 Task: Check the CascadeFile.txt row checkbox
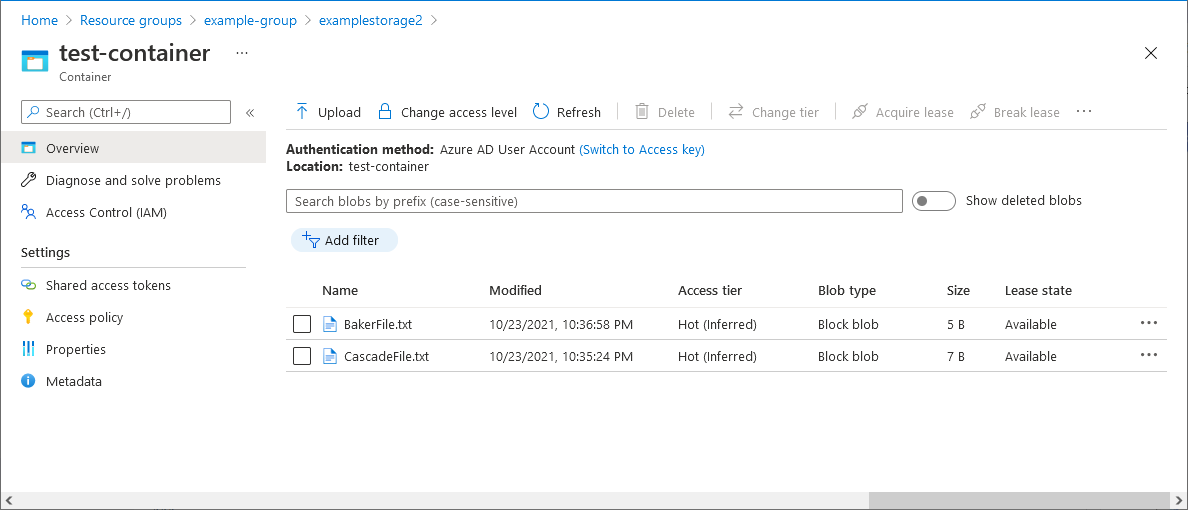pyautogui.click(x=302, y=356)
